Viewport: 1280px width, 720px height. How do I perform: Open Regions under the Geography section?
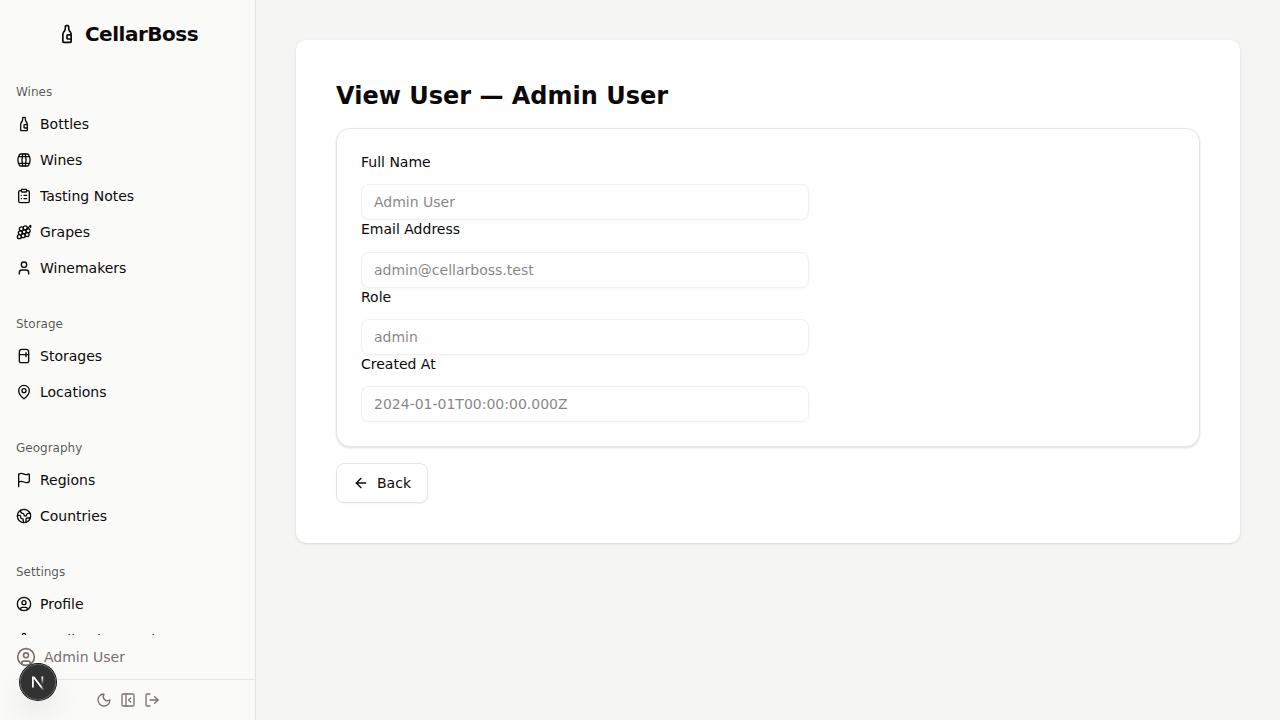(67, 479)
